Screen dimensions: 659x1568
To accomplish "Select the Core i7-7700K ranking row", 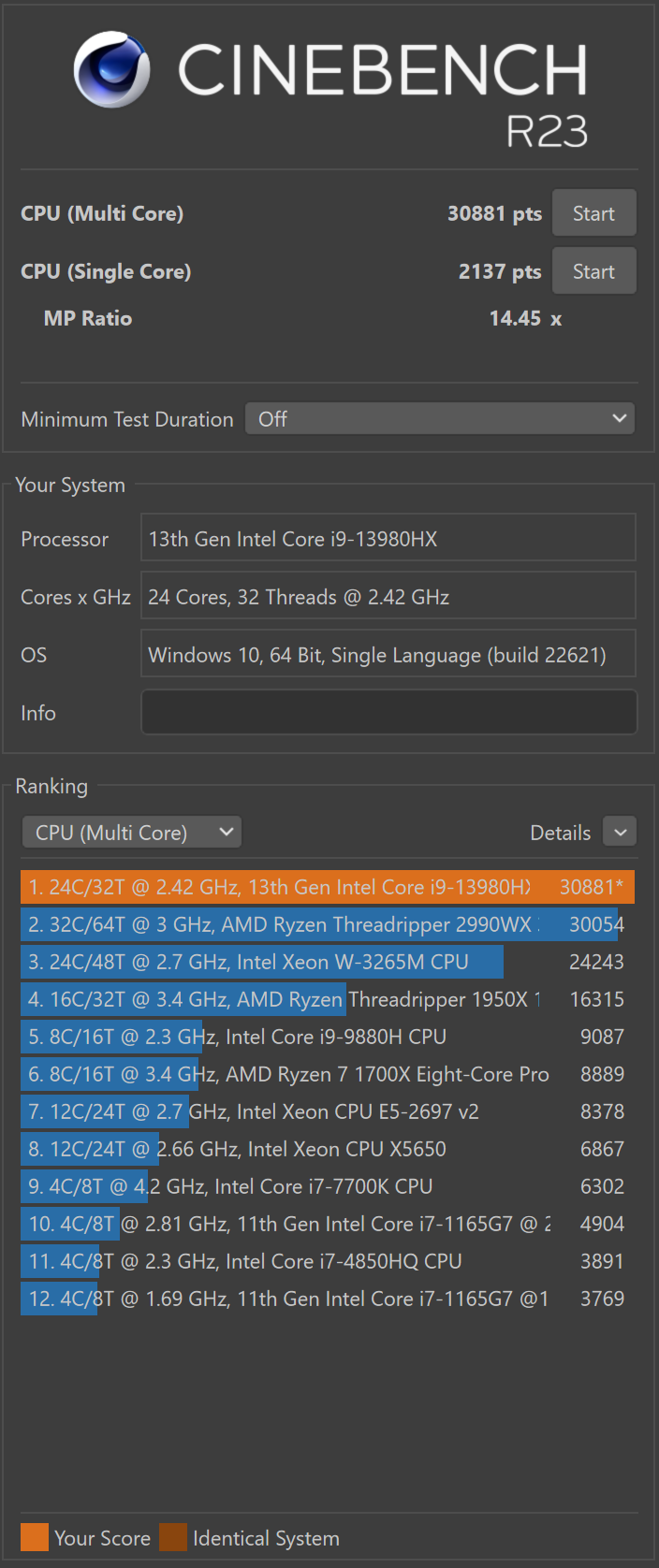I will [x=328, y=1186].
